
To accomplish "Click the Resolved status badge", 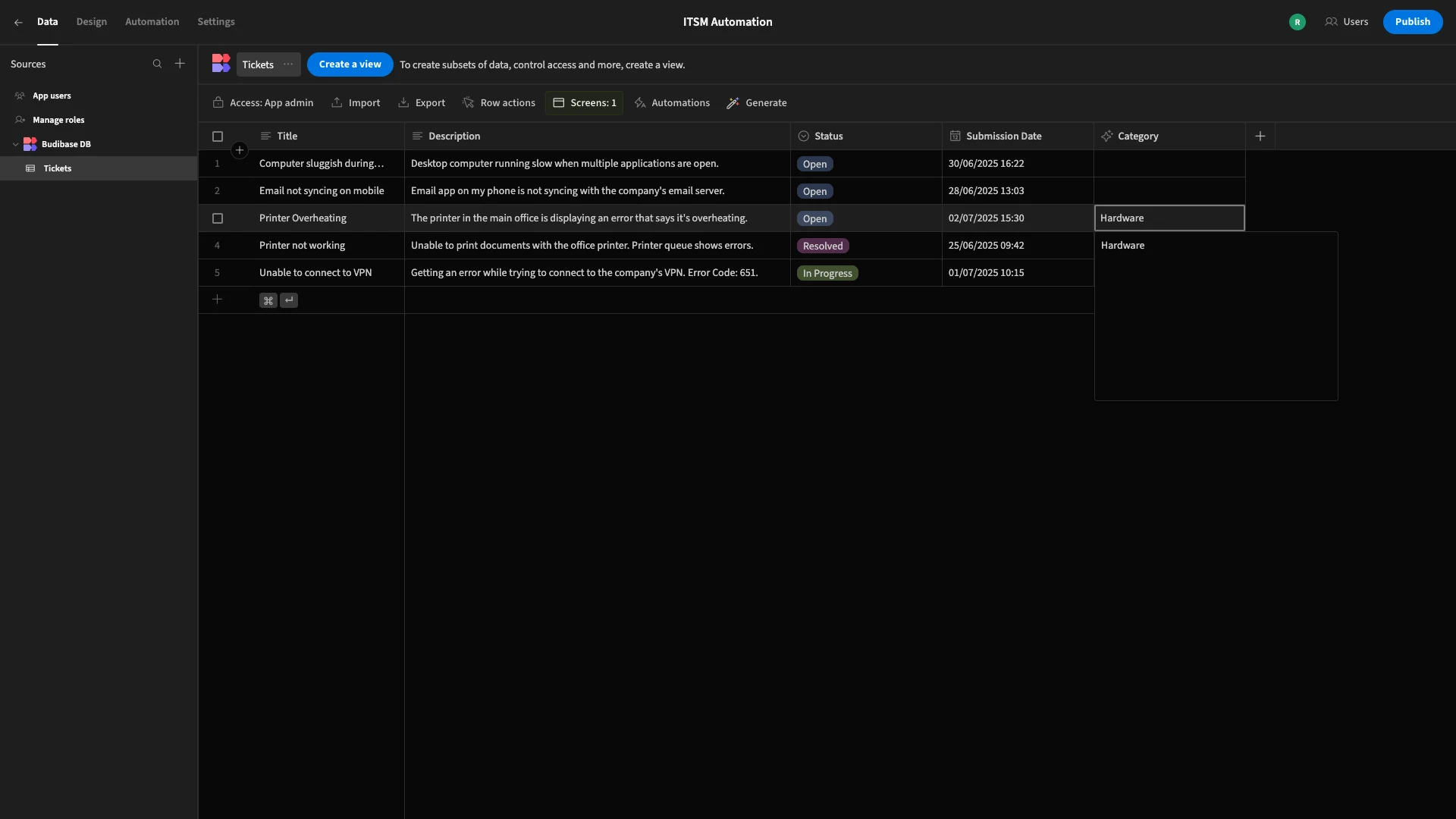I will pyautogui.click(x=823, y=246).
